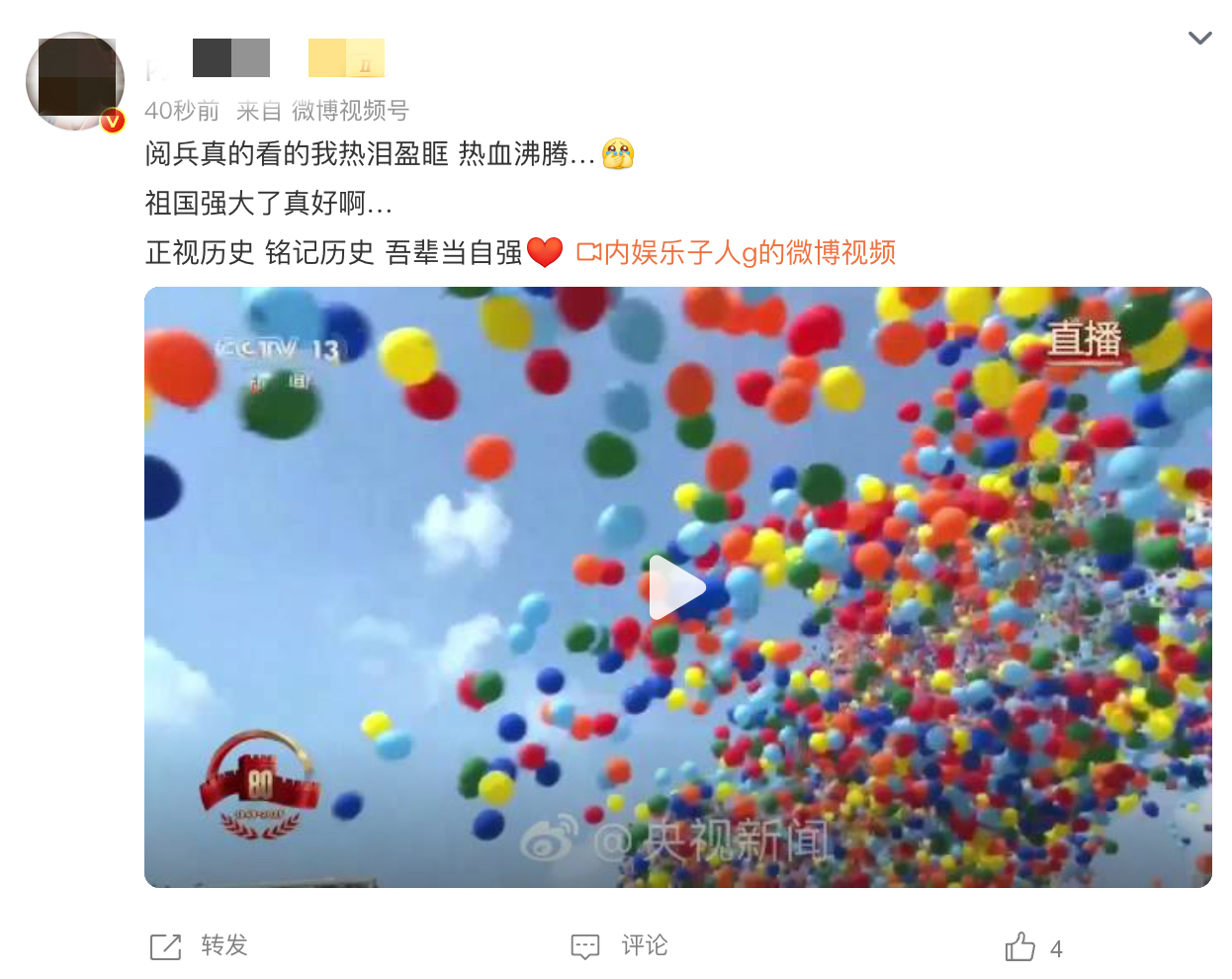Click the crying face emoji
The height and width of the screenshot is (979, 1232).
coord(618,153)
